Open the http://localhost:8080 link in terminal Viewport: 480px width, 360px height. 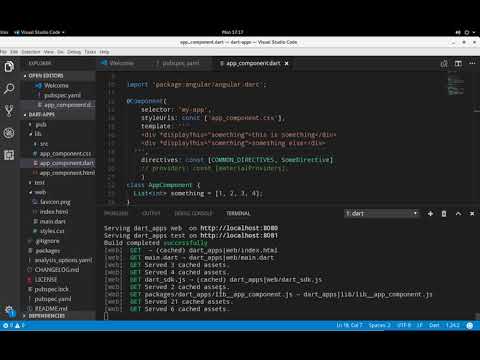[239, 228]
